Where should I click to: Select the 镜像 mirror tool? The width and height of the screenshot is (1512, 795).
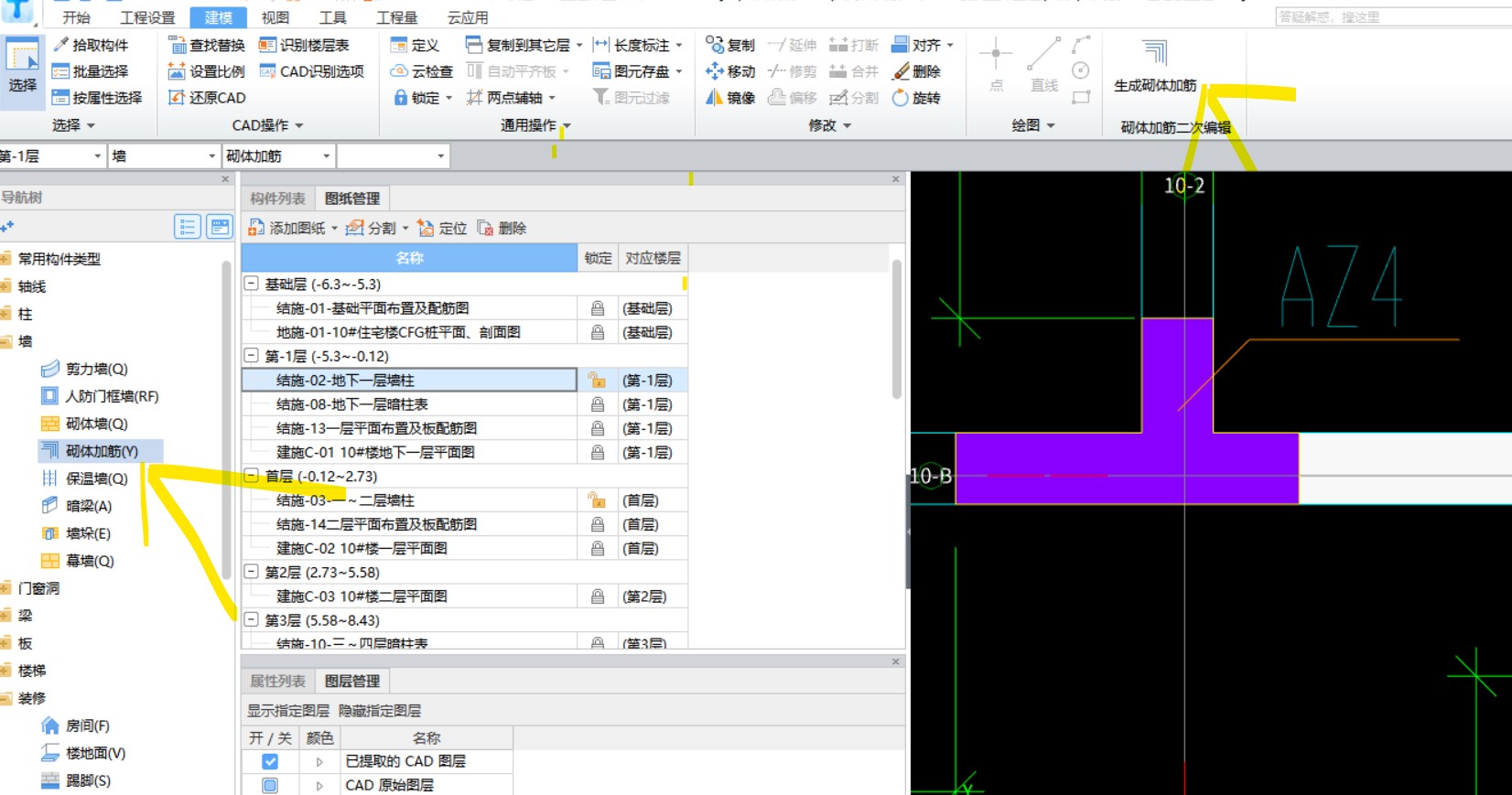point(730,98)
